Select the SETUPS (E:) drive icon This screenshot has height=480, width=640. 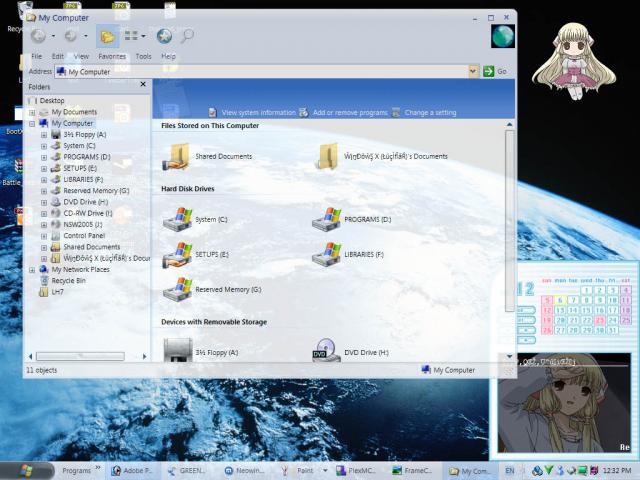[x=178, y=255]
